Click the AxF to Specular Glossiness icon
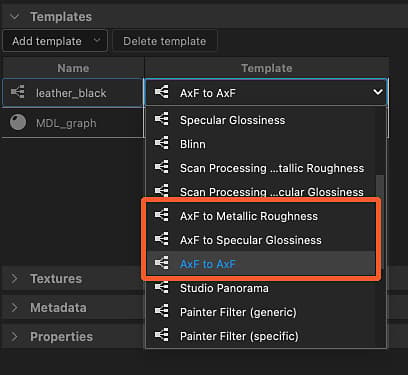The width and height of the screenshot is (408, 375). pyautogui.click(x=162, y=239)
